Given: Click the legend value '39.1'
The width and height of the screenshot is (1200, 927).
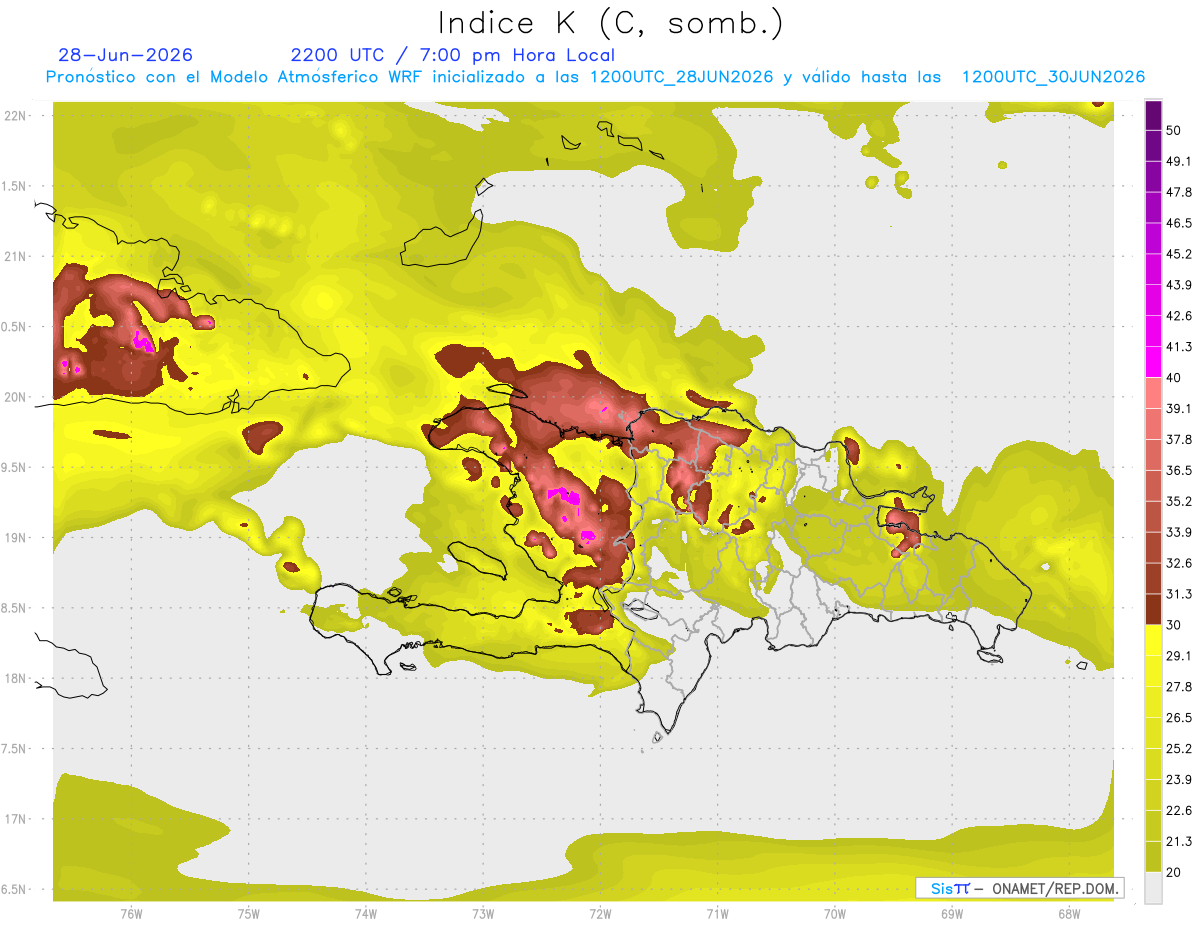Looking at the screenshot, I should (x=1179, y=408).
